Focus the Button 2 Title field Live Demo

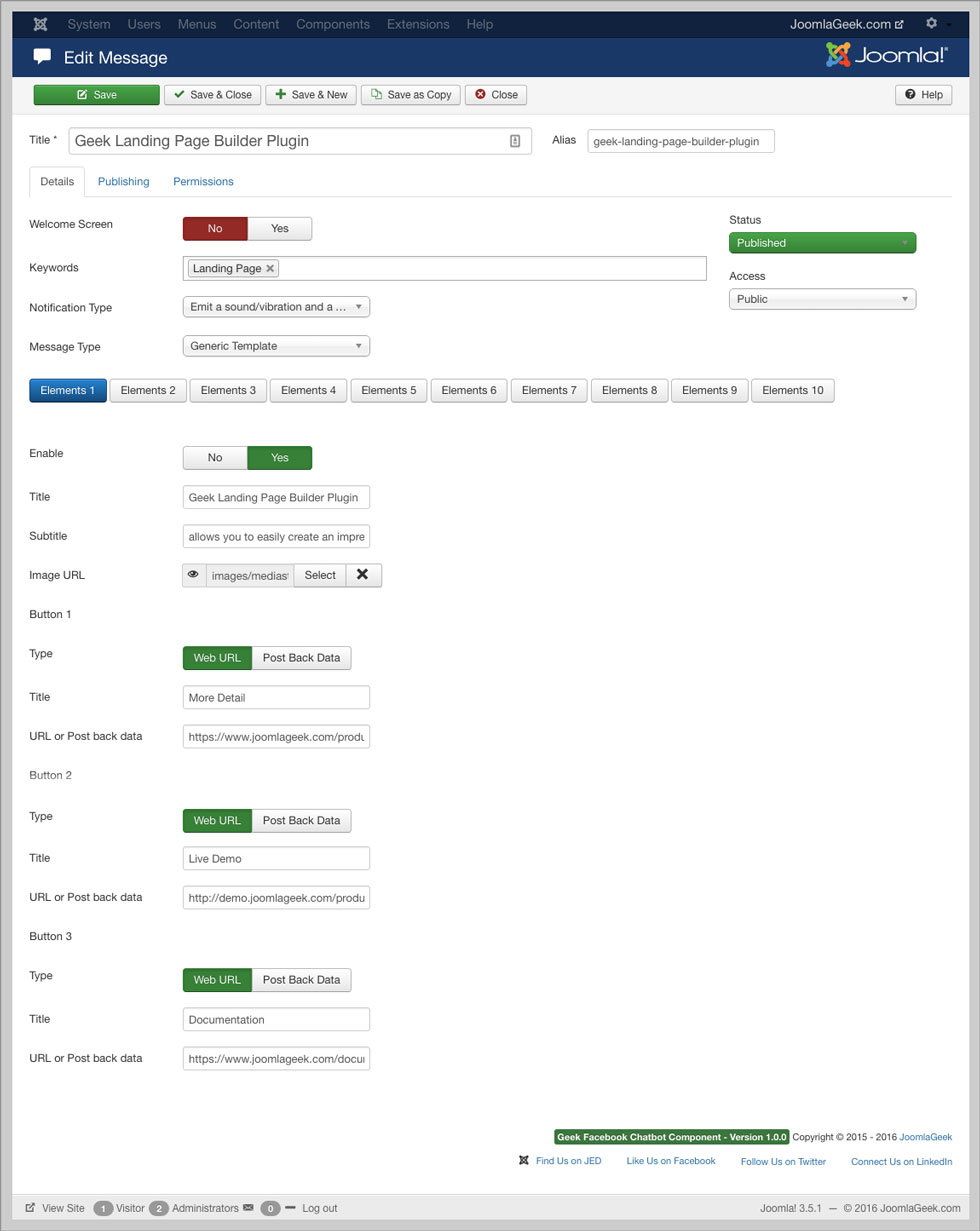click(x=276, y=858)
